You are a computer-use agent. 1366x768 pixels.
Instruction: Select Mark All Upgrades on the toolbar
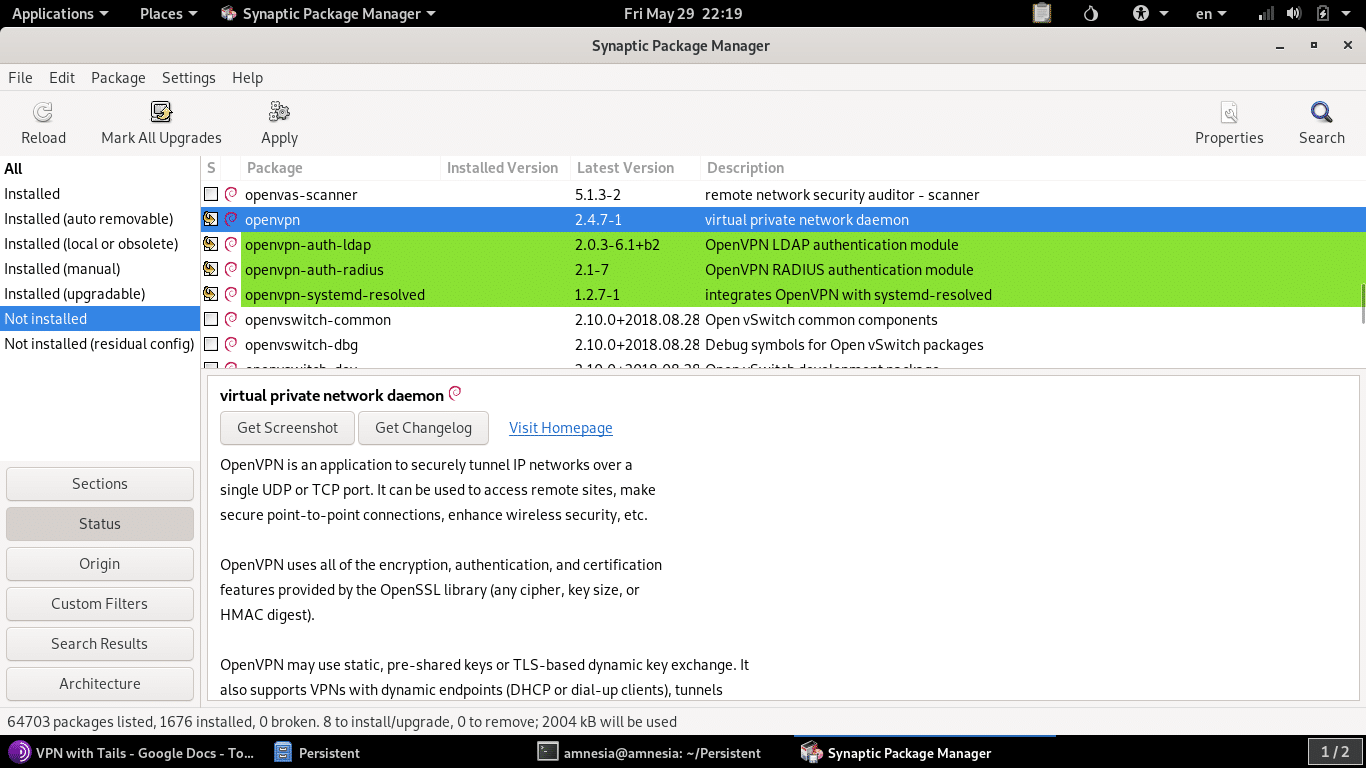(160, 122)
